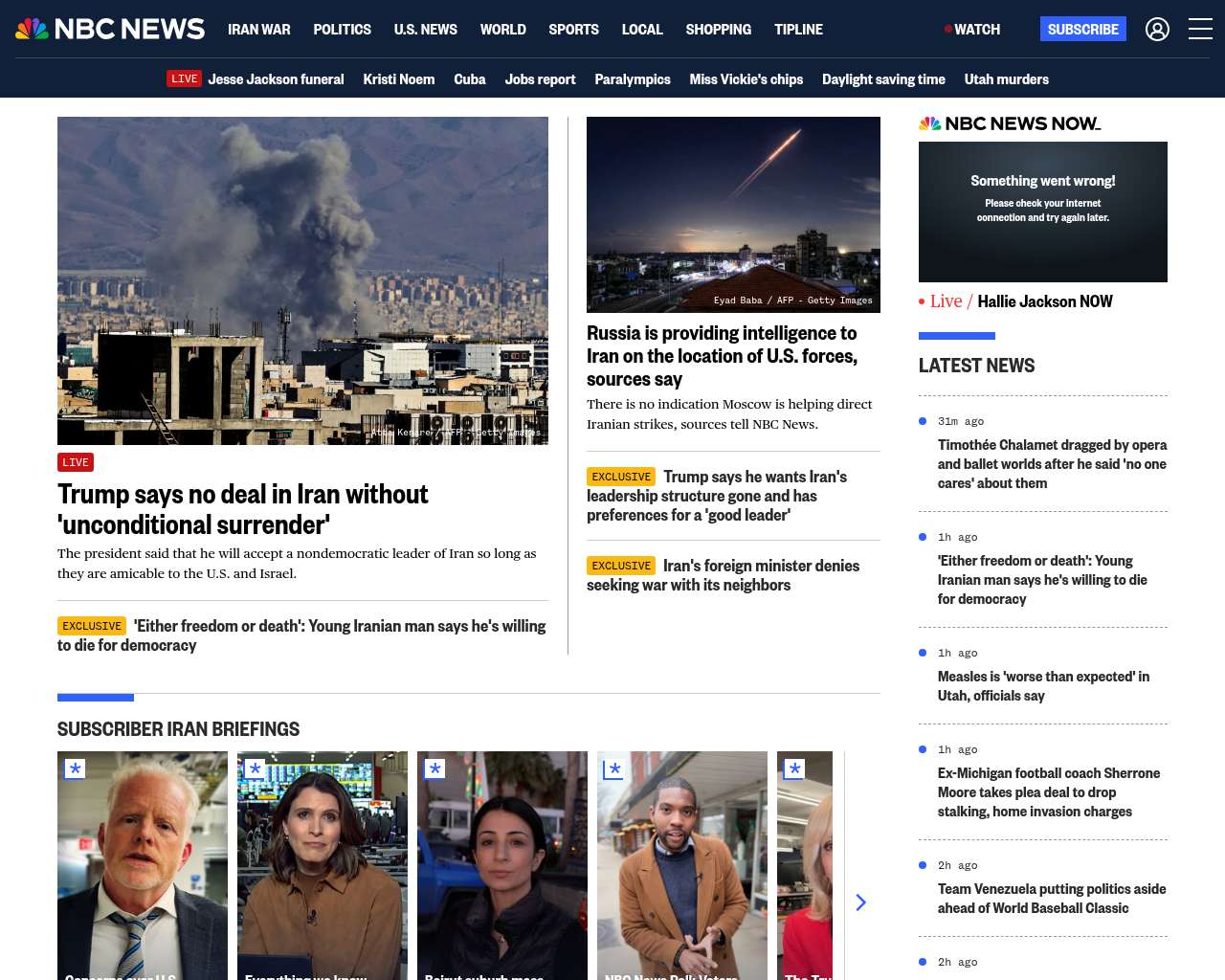The width and height of the screenshot is (1225, 980).
Task: Advance briefings carousel with right chevron
Action: click(860, 902)
